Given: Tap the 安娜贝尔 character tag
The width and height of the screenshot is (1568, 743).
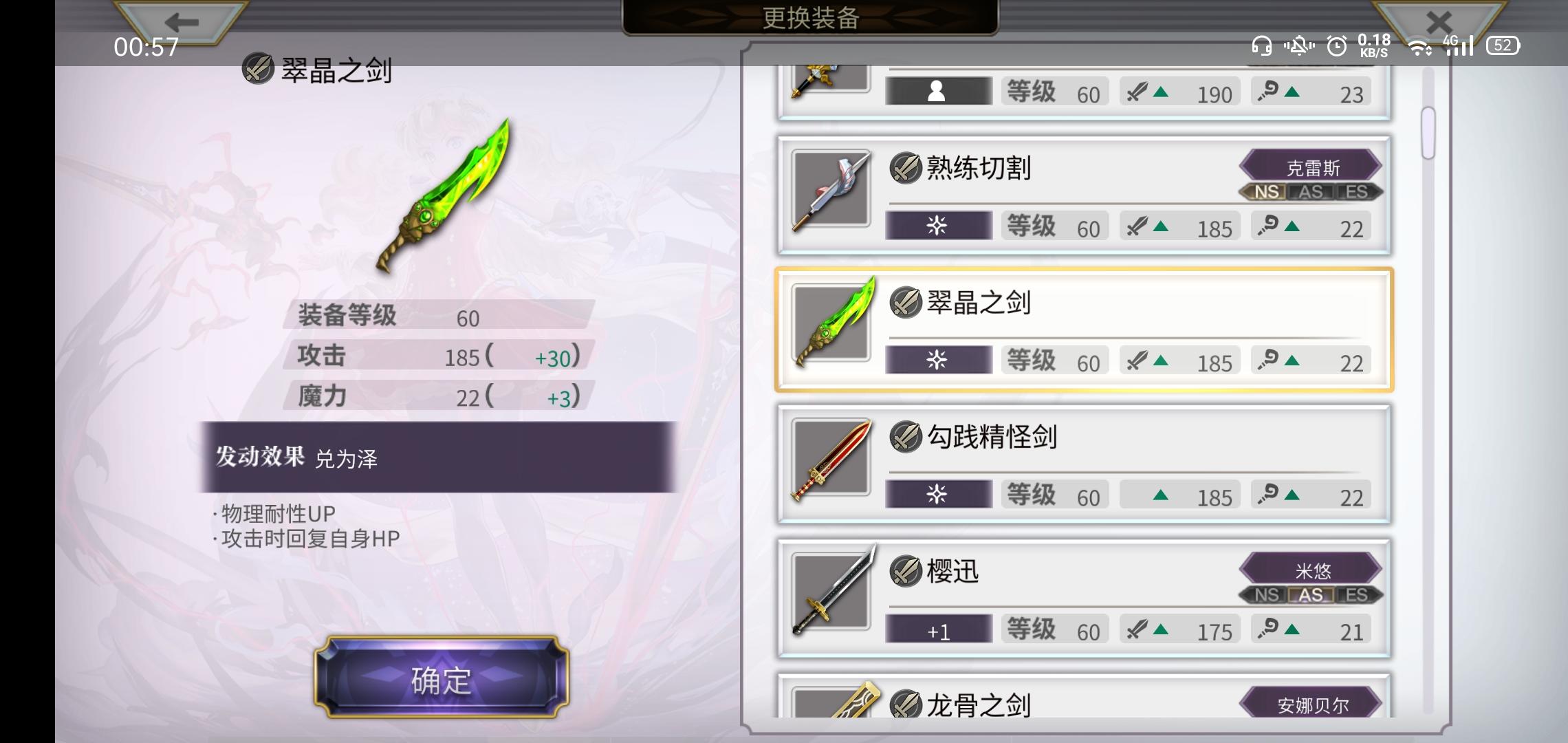Looking at the screenshot, I should point(1311,704).
